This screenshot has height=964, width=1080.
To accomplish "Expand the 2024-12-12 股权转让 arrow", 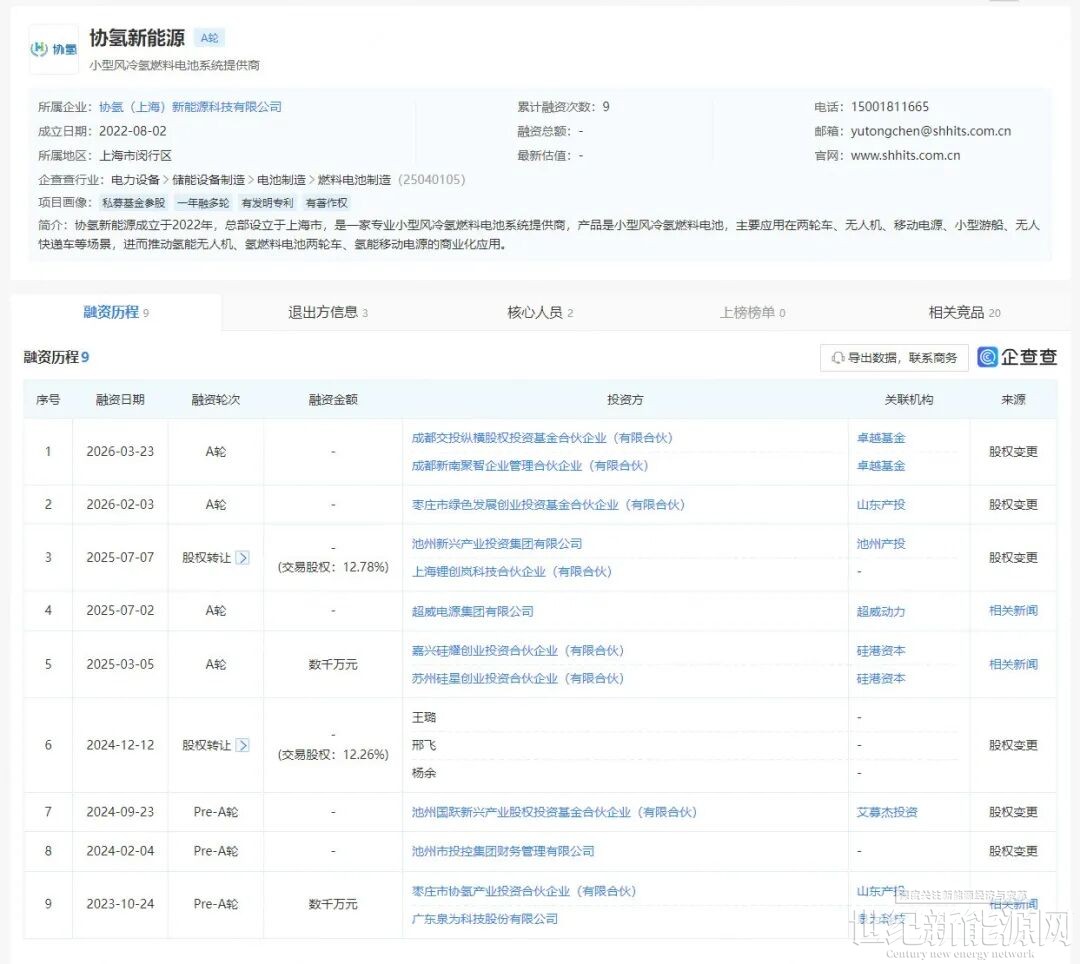I will tap(242, 745).
